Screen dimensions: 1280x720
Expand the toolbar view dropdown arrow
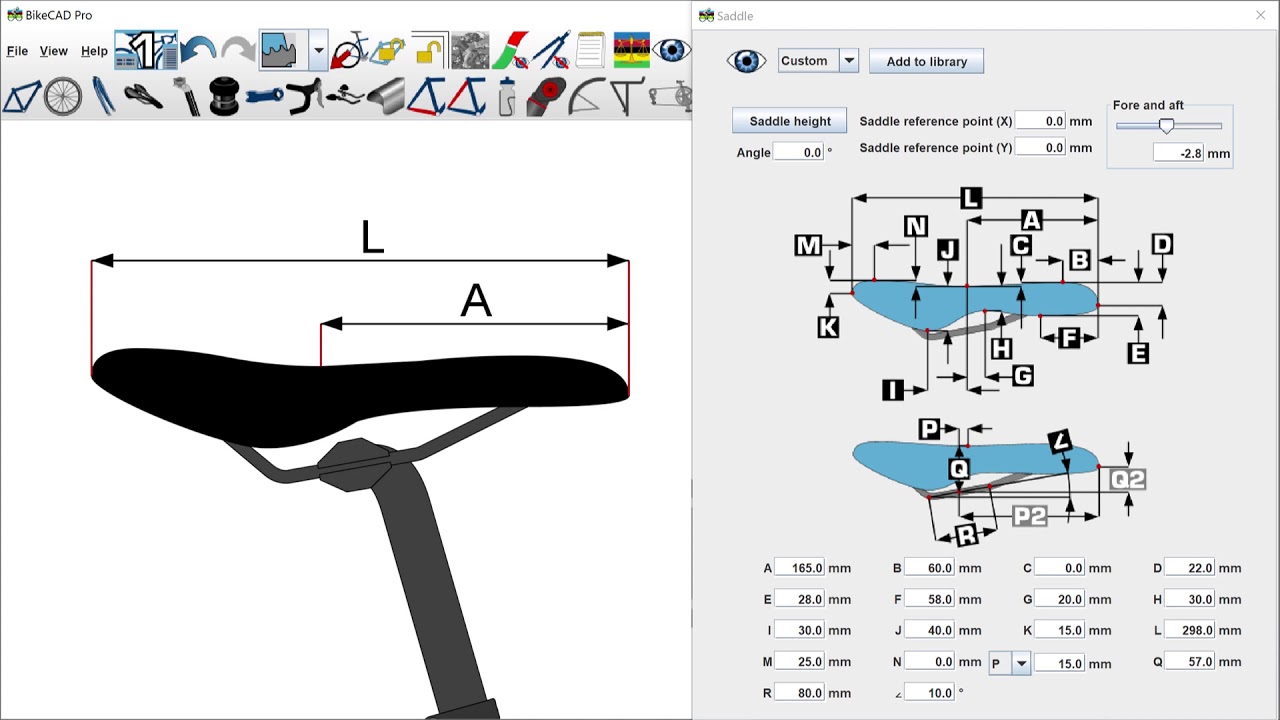point(318,50)
